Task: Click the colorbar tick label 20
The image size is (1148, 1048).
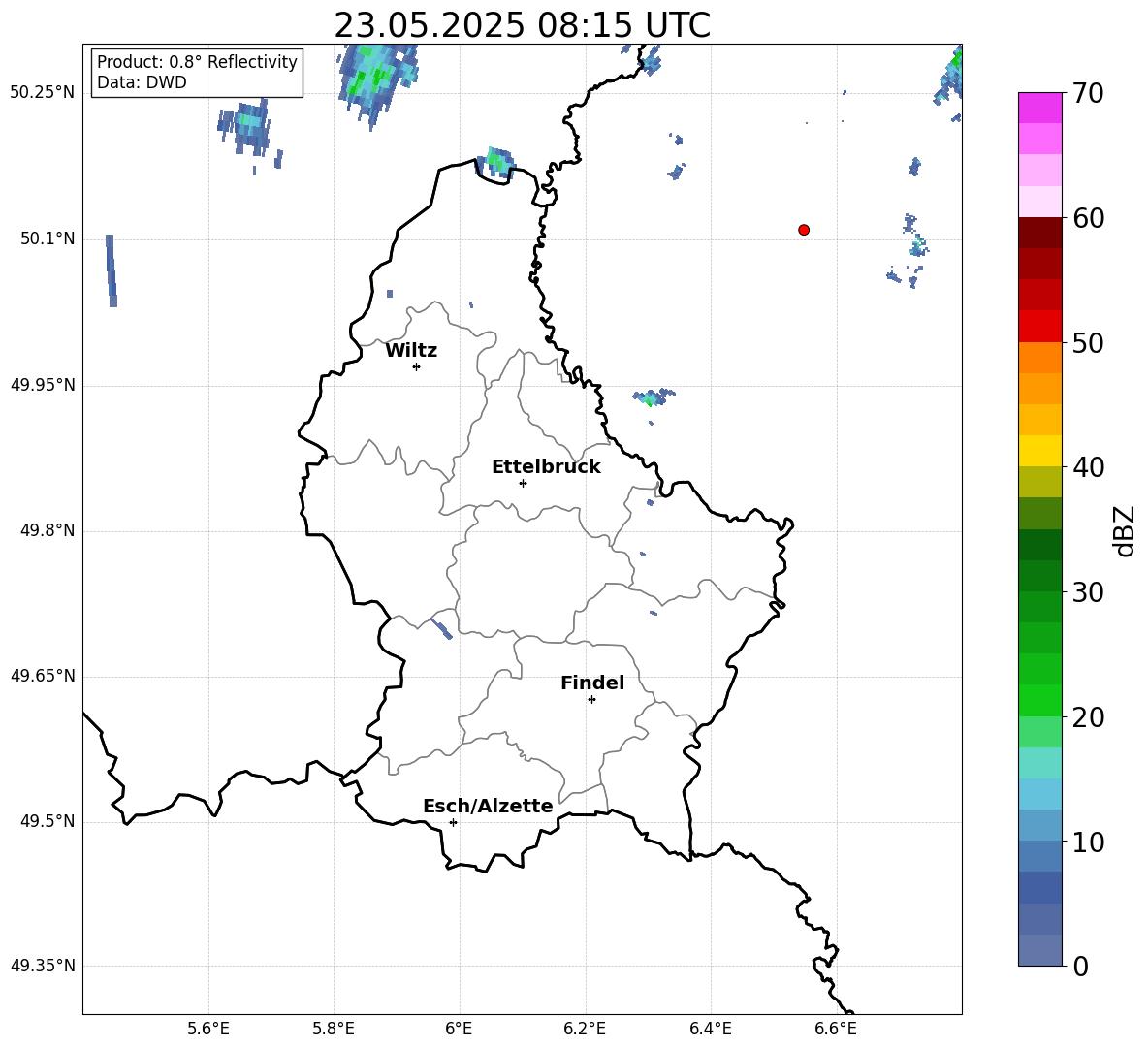Action: pyautogui.click(x=1088, y=717)
